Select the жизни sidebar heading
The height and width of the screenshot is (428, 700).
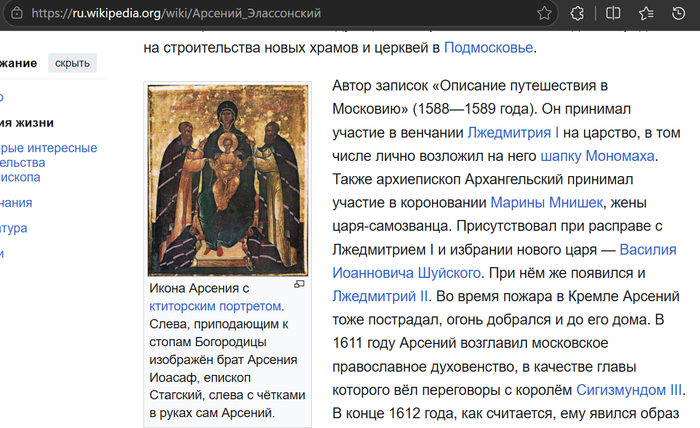click(x=27, y=123)
